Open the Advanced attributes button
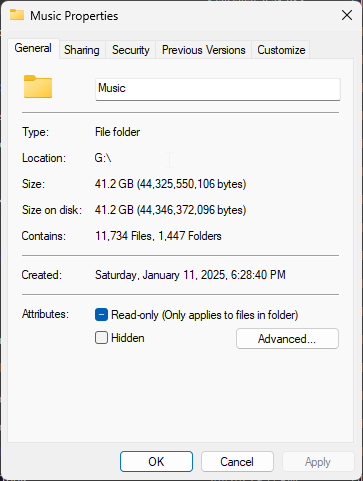Viewport: 363px width, 481px height. pos(287,339)
